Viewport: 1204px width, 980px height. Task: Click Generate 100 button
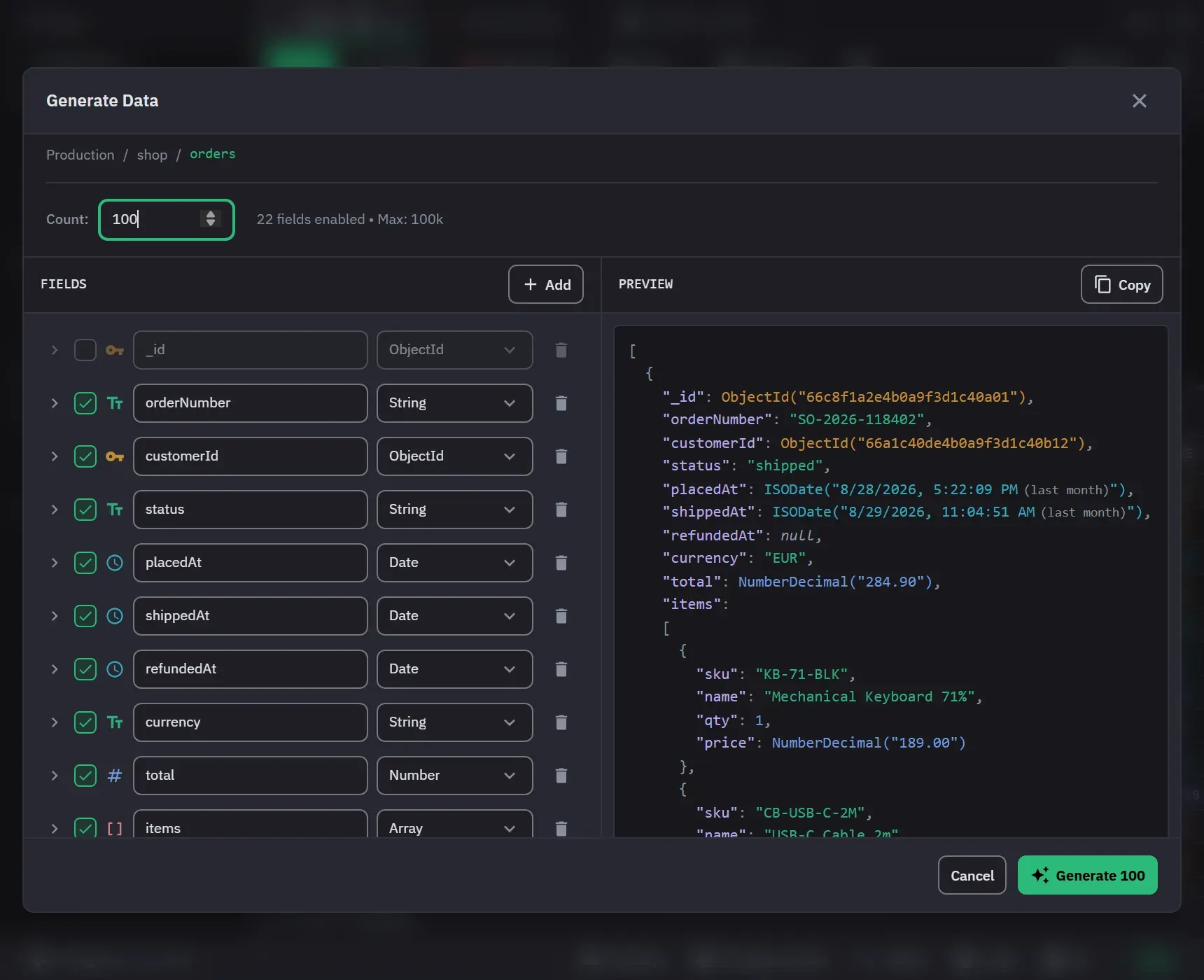(1087, 875)
